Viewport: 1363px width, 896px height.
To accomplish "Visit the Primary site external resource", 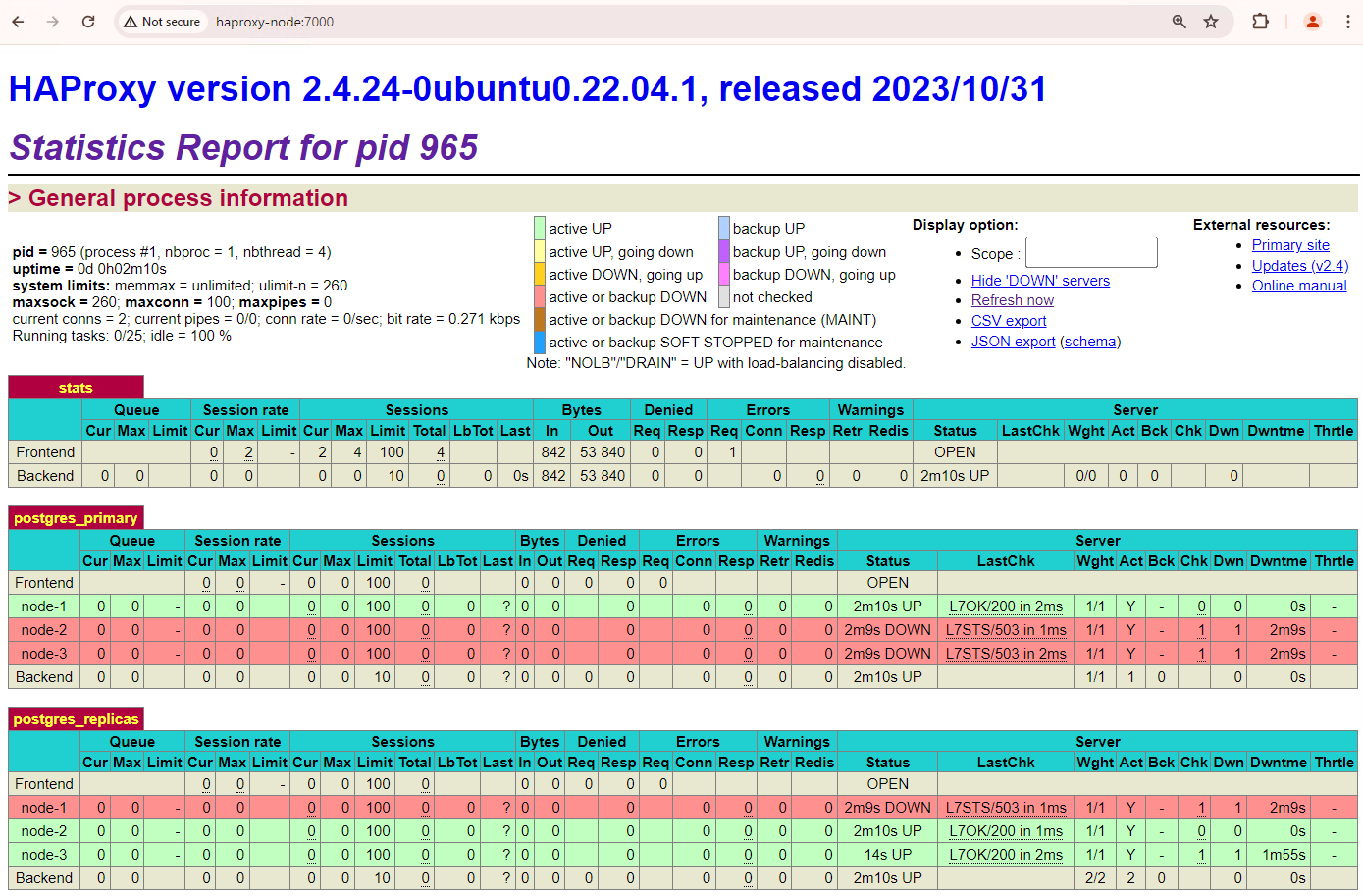I will (1290, 244).
